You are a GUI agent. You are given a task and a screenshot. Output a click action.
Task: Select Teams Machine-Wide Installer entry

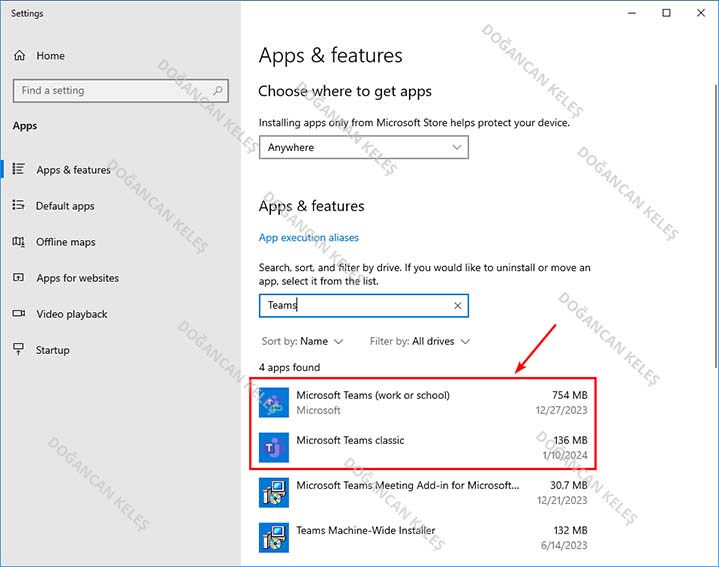click(423, 538)
